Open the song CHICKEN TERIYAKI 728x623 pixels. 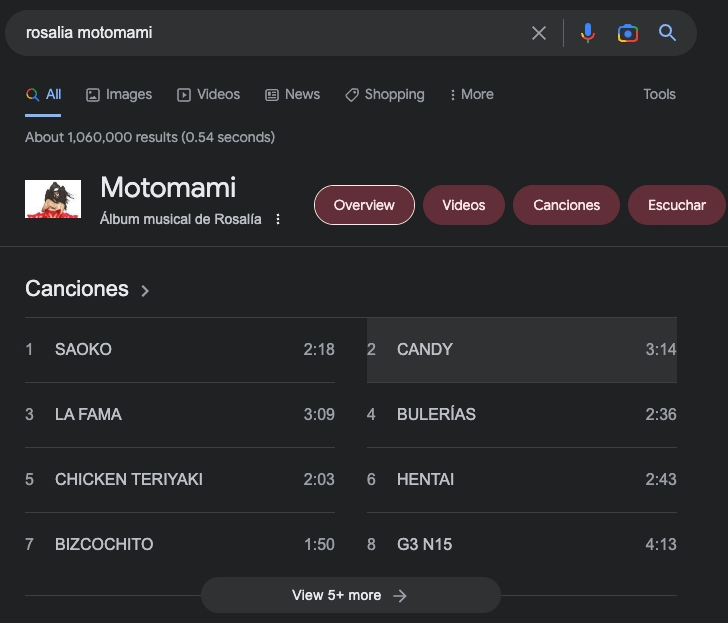click(x=180, y=480)
